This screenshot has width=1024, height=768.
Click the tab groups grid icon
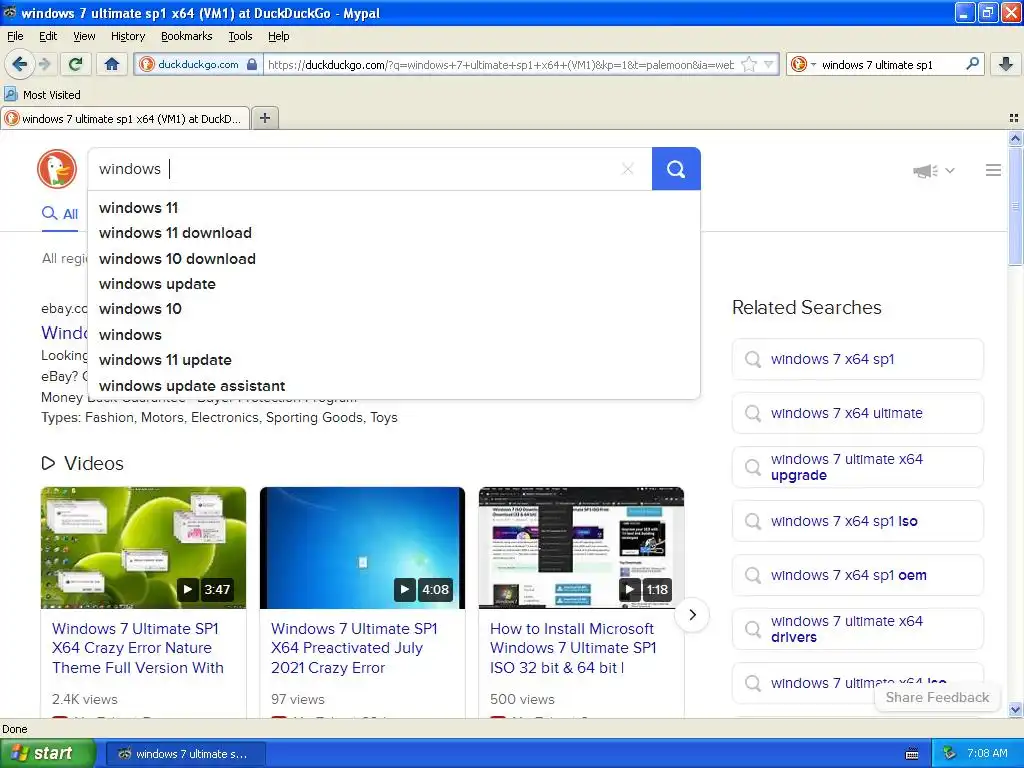(x=1014, y=118)
